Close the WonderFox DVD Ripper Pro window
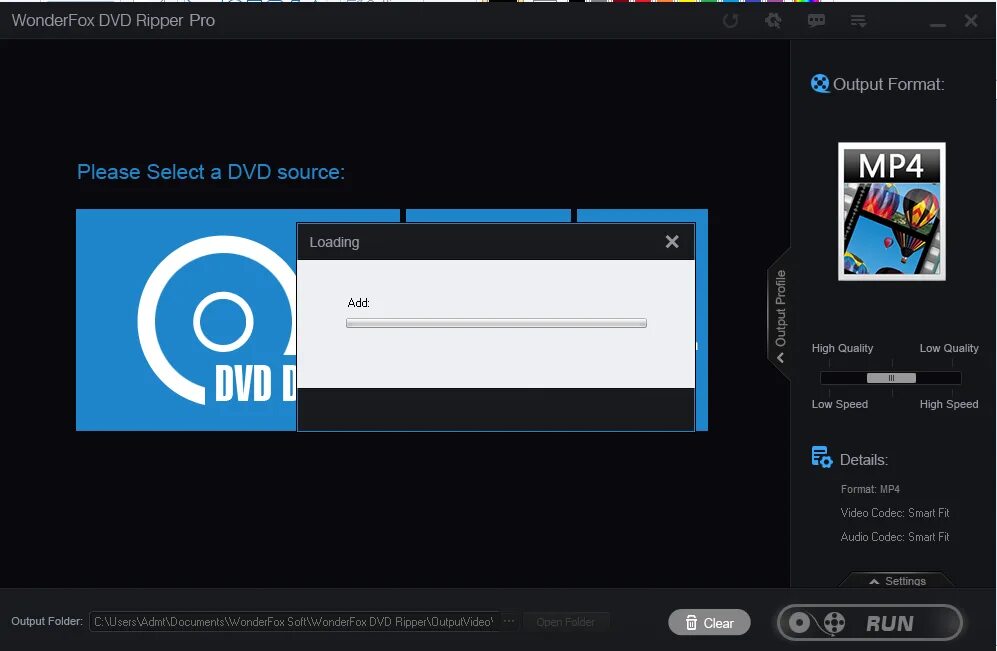 [x=971, y=20]
